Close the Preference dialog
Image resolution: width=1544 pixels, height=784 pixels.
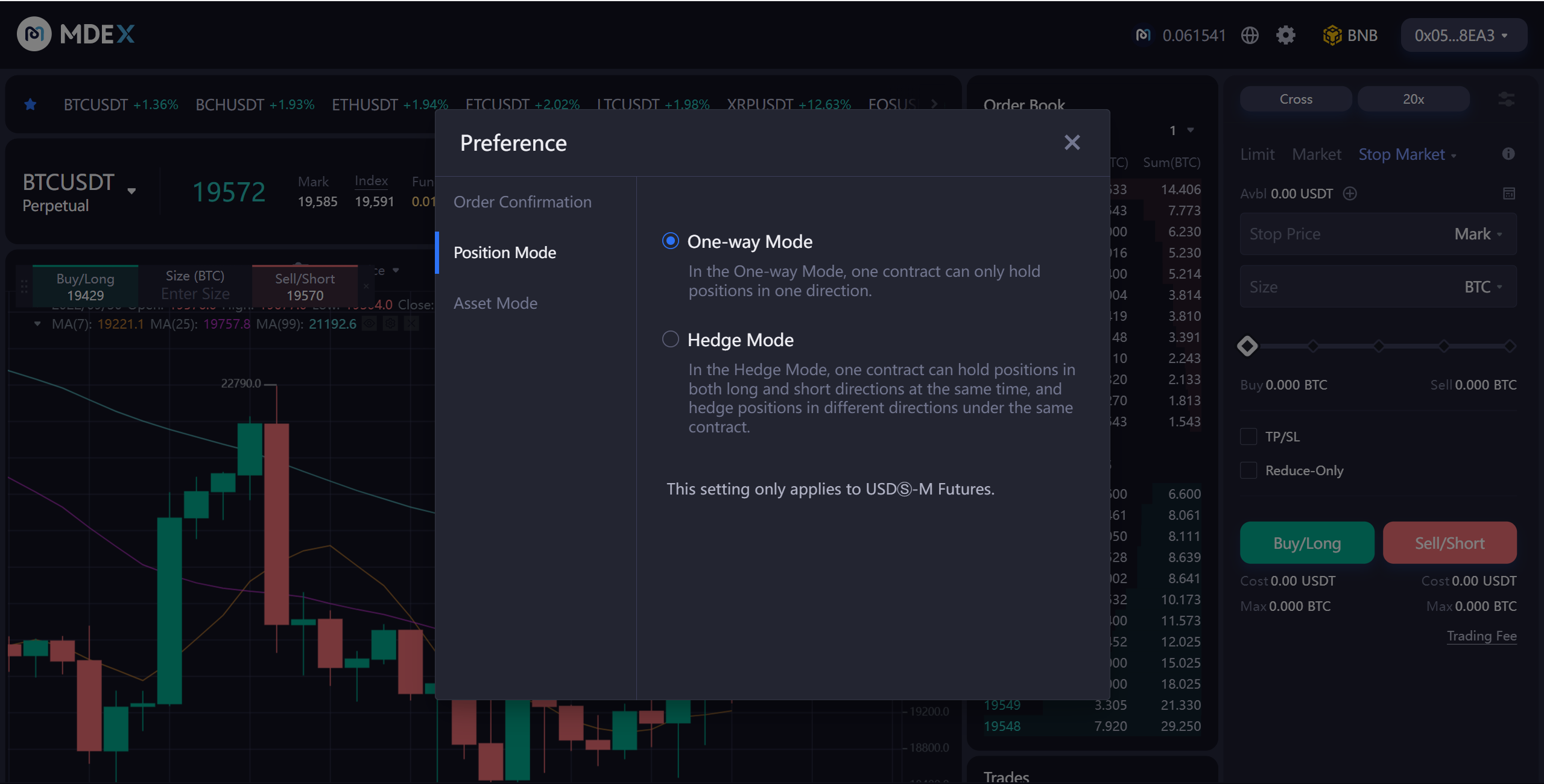click(1072, 143)
